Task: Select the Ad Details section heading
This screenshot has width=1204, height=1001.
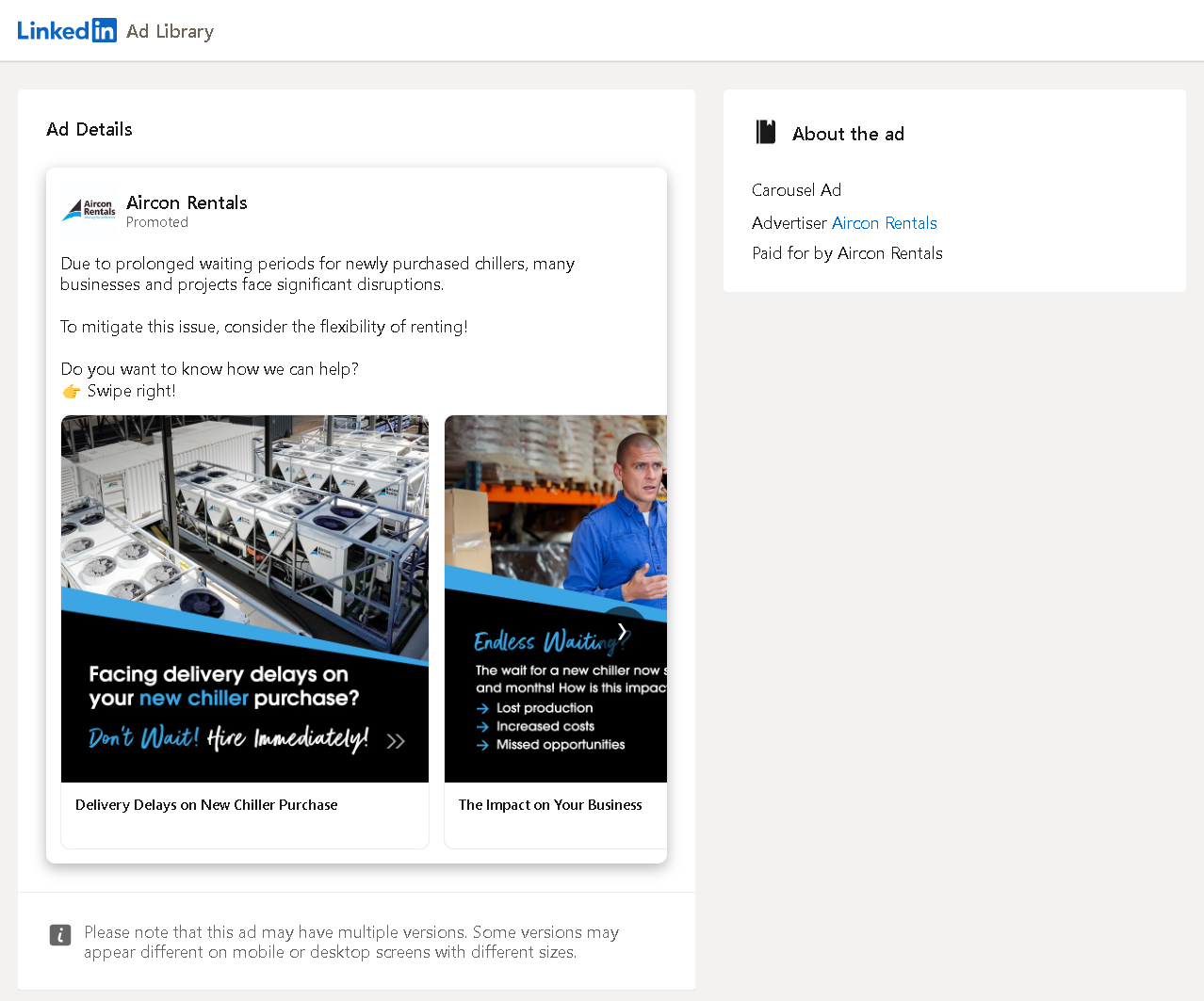Action: pos(89,129)
